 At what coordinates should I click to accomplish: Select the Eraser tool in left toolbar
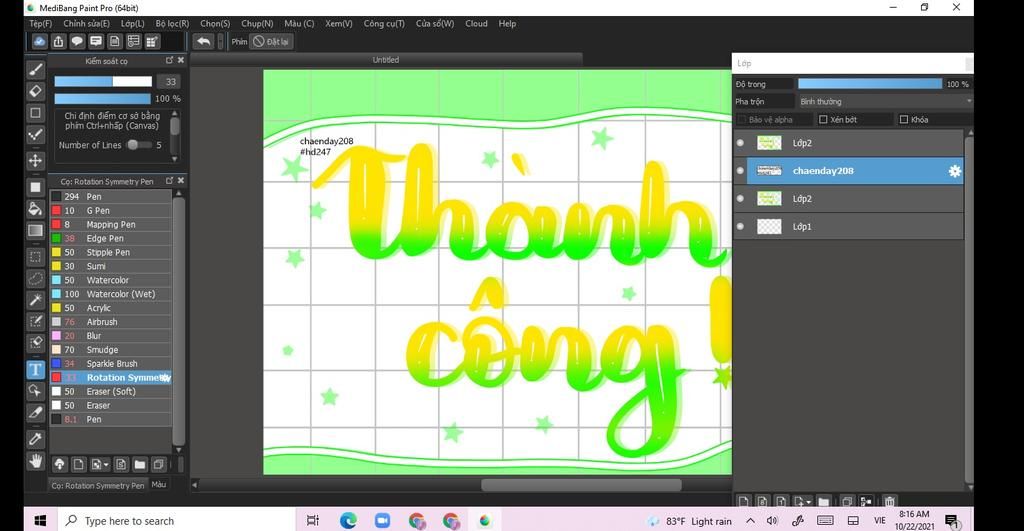[36, 91]
